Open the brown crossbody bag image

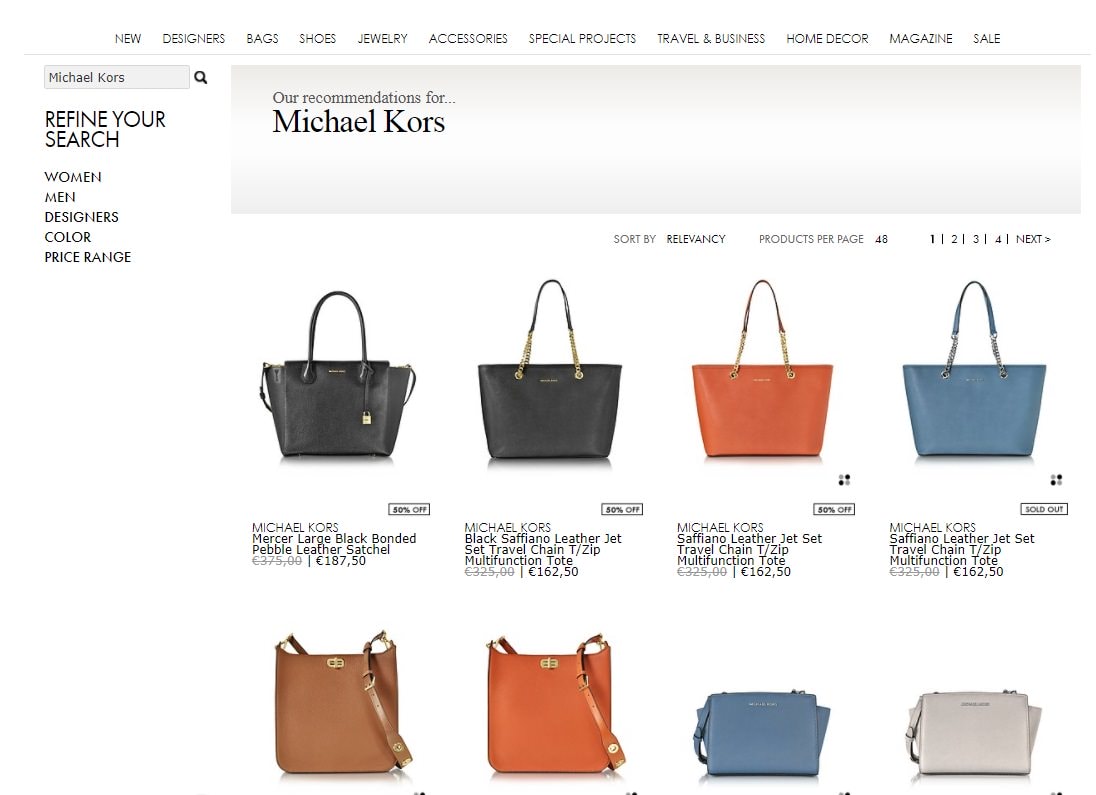(x=341, y=704)
